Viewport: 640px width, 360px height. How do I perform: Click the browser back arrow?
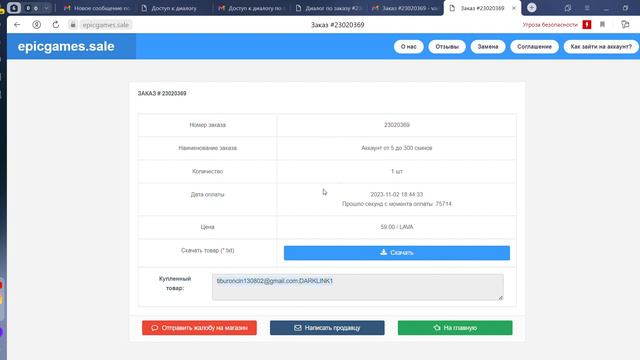(17, 25)
